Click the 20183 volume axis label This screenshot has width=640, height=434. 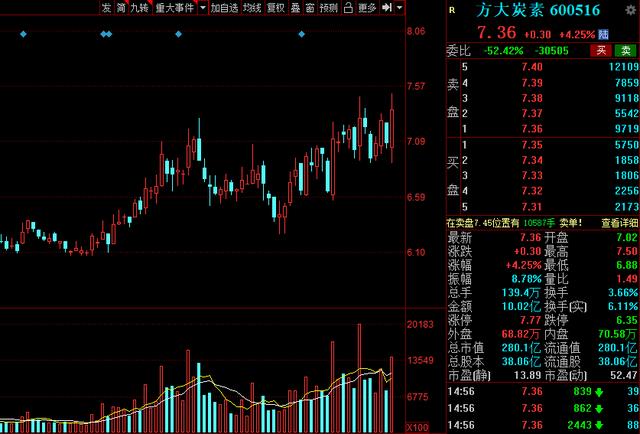[420, 324]
